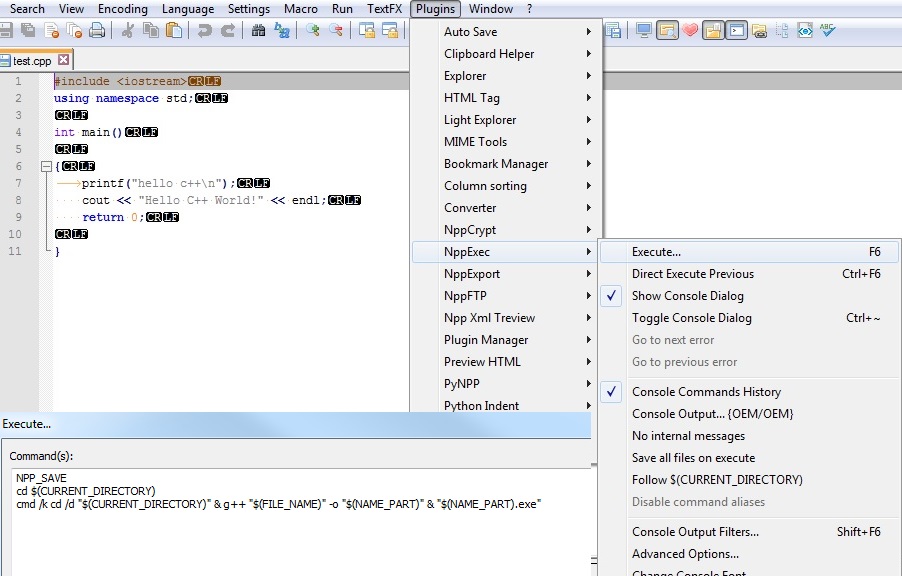Open Console Output... {OEM/OEM} settings

click(x=750, y=414)
